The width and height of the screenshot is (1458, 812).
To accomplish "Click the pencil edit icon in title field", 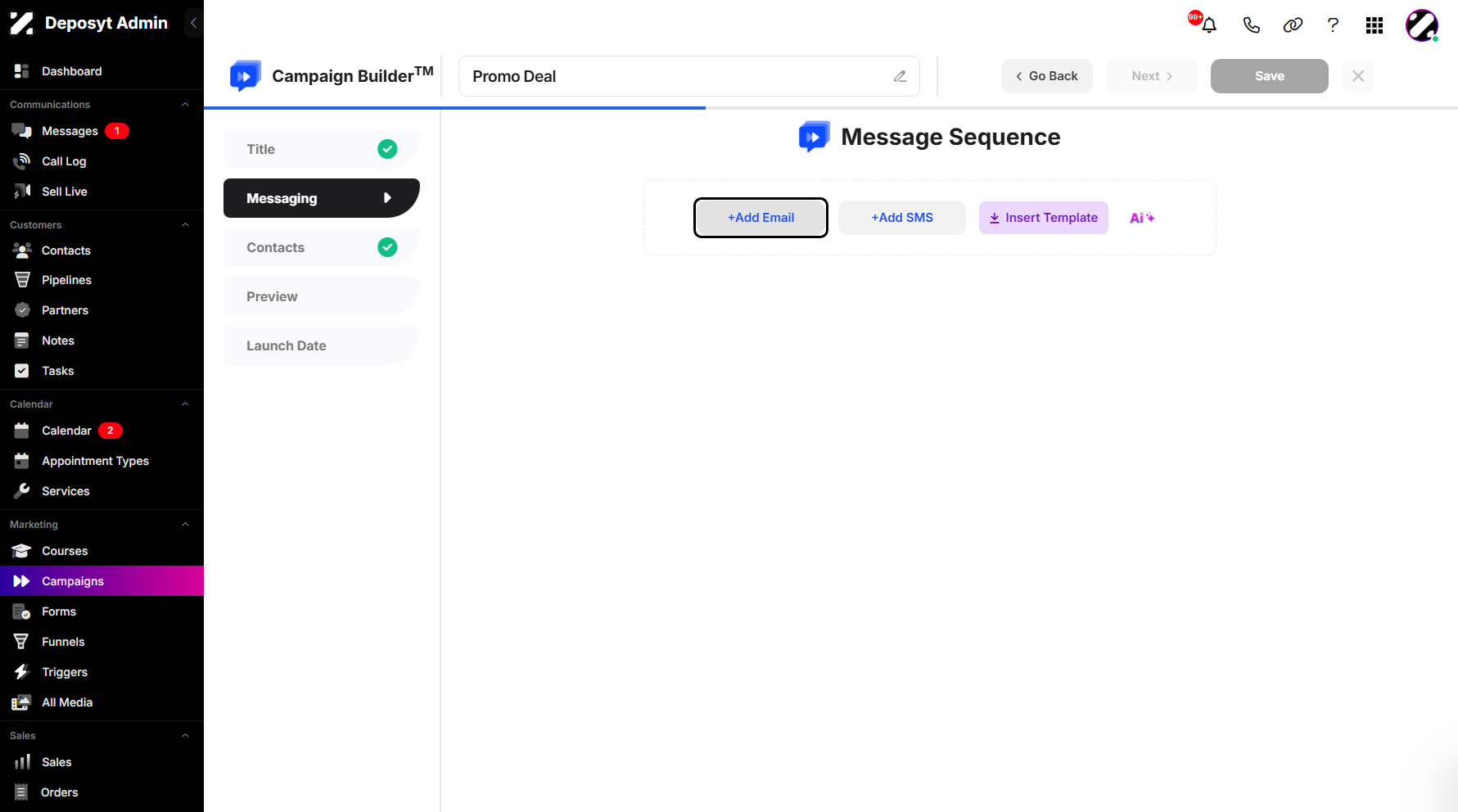I will pyautogui.click(x=900, y=76).
